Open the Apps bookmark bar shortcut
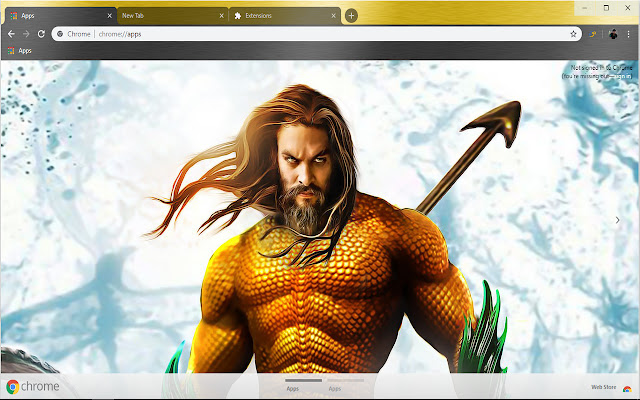Viewport: 640px width, 400px height. [20, 51]
